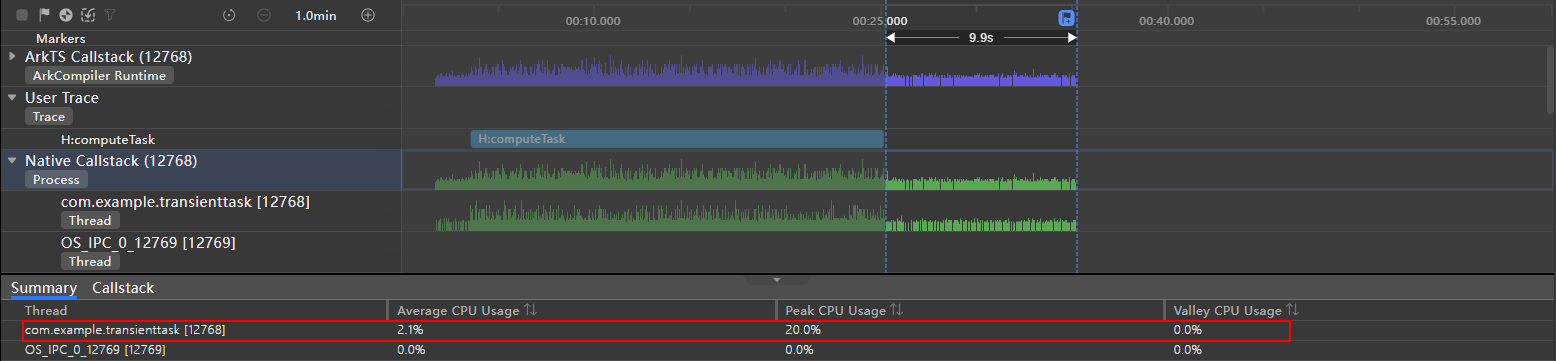Click the funnel filter icon
Image resolution: width=1556 pixels, height=361 pixels.
[109, 15]
